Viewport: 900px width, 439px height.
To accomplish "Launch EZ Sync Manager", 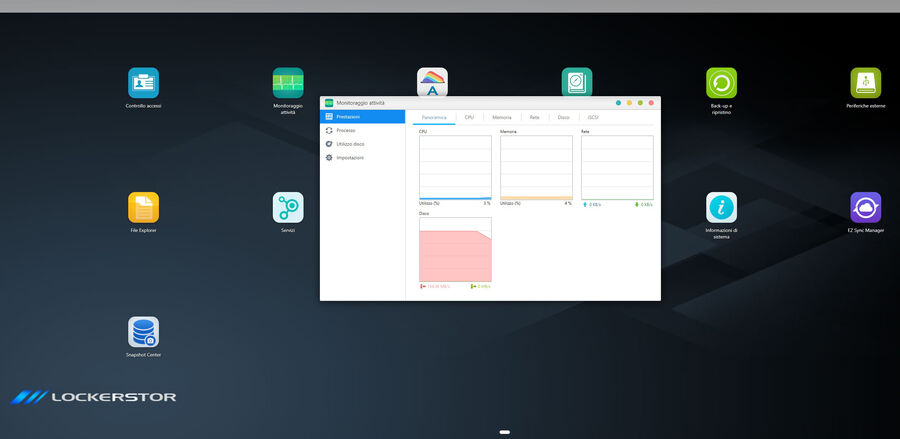I will [x=865, y=208].
